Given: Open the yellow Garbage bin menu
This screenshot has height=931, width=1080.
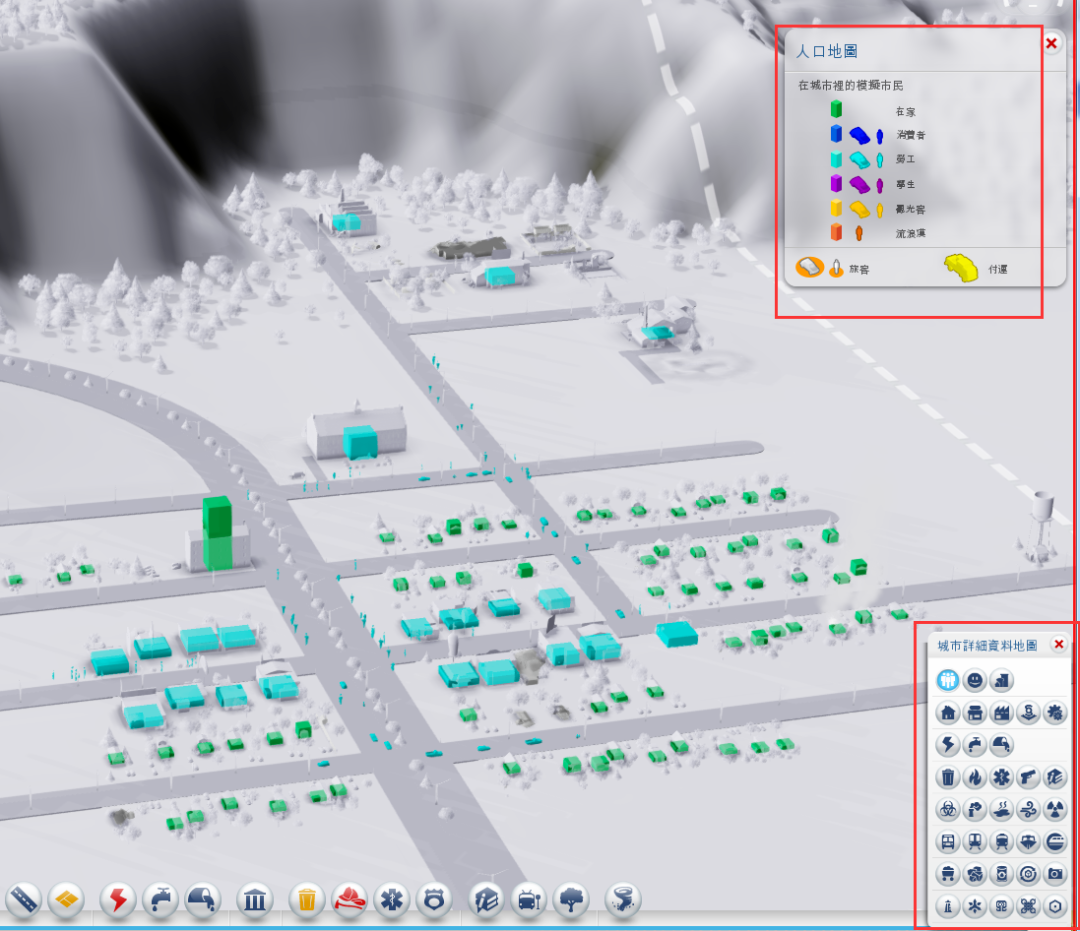Looking at the screenshot, I should tap(307, 899).
